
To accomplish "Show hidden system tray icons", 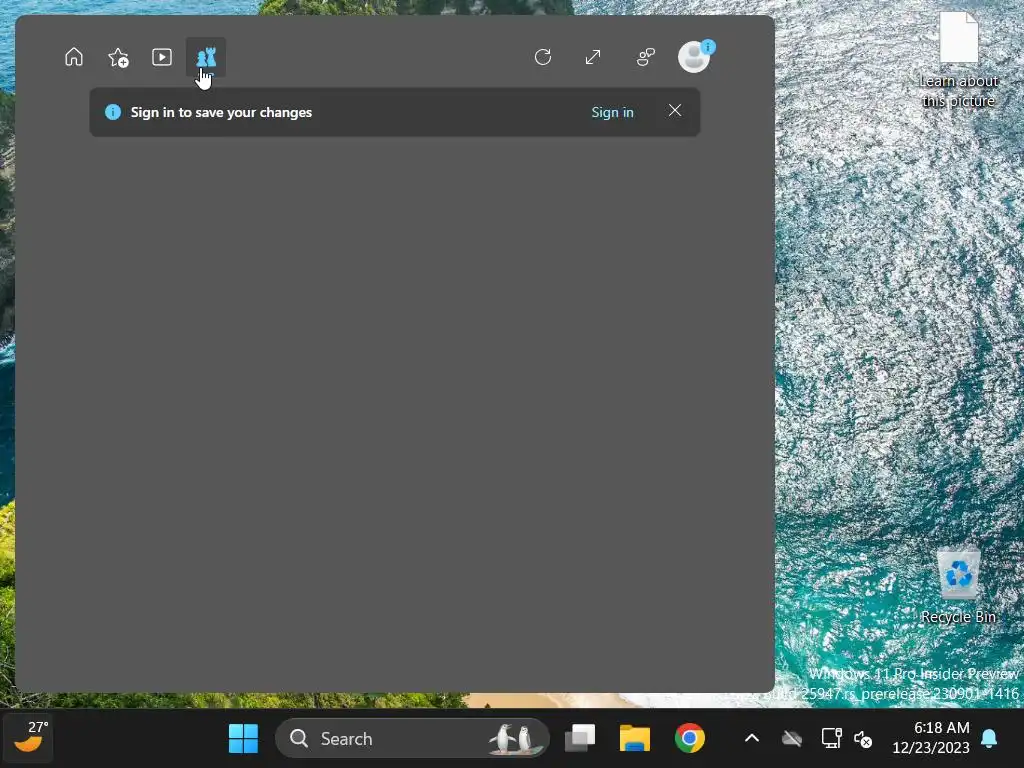I will click(x=752, y=739).
